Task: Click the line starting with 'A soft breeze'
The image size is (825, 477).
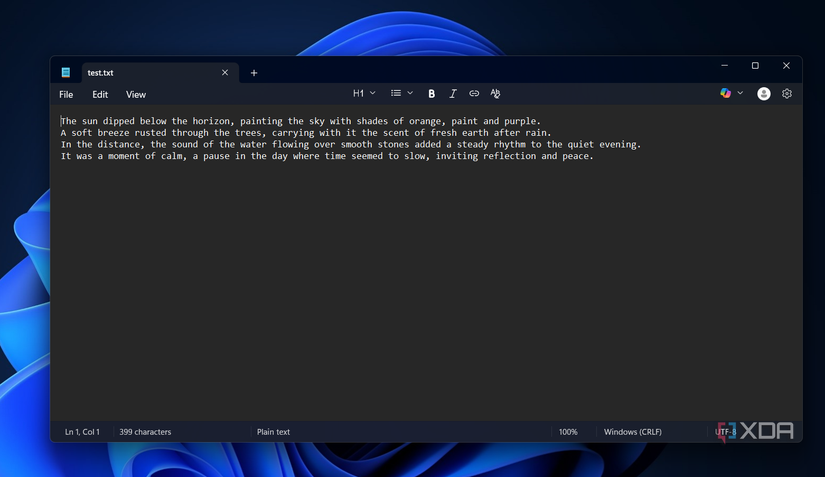Action: pos(306,133)
